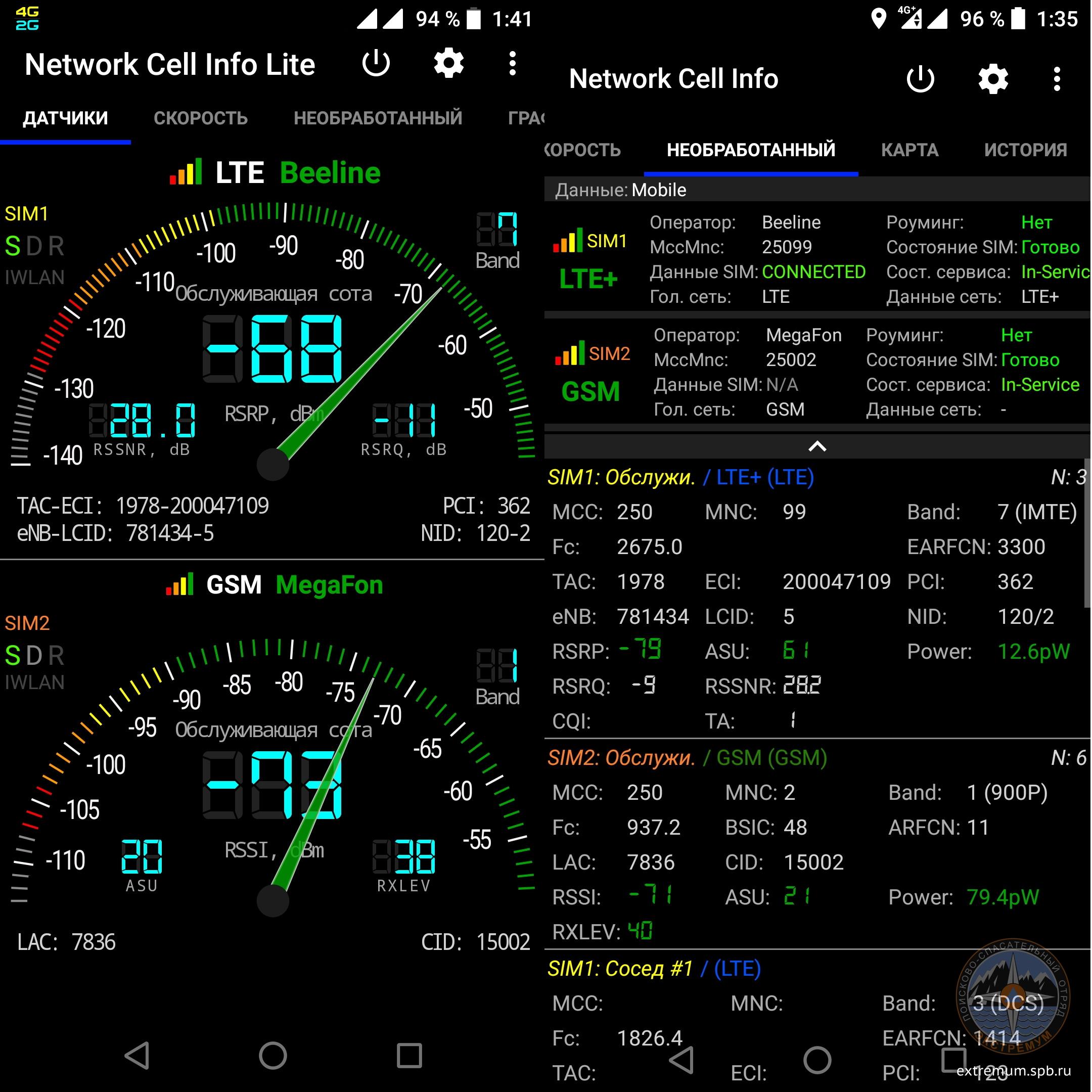Screen dimensions: 1092x1092
Task: Tap SIM1: Сосед #1 / (LTE) header
Action: click(x=654, y=968)
